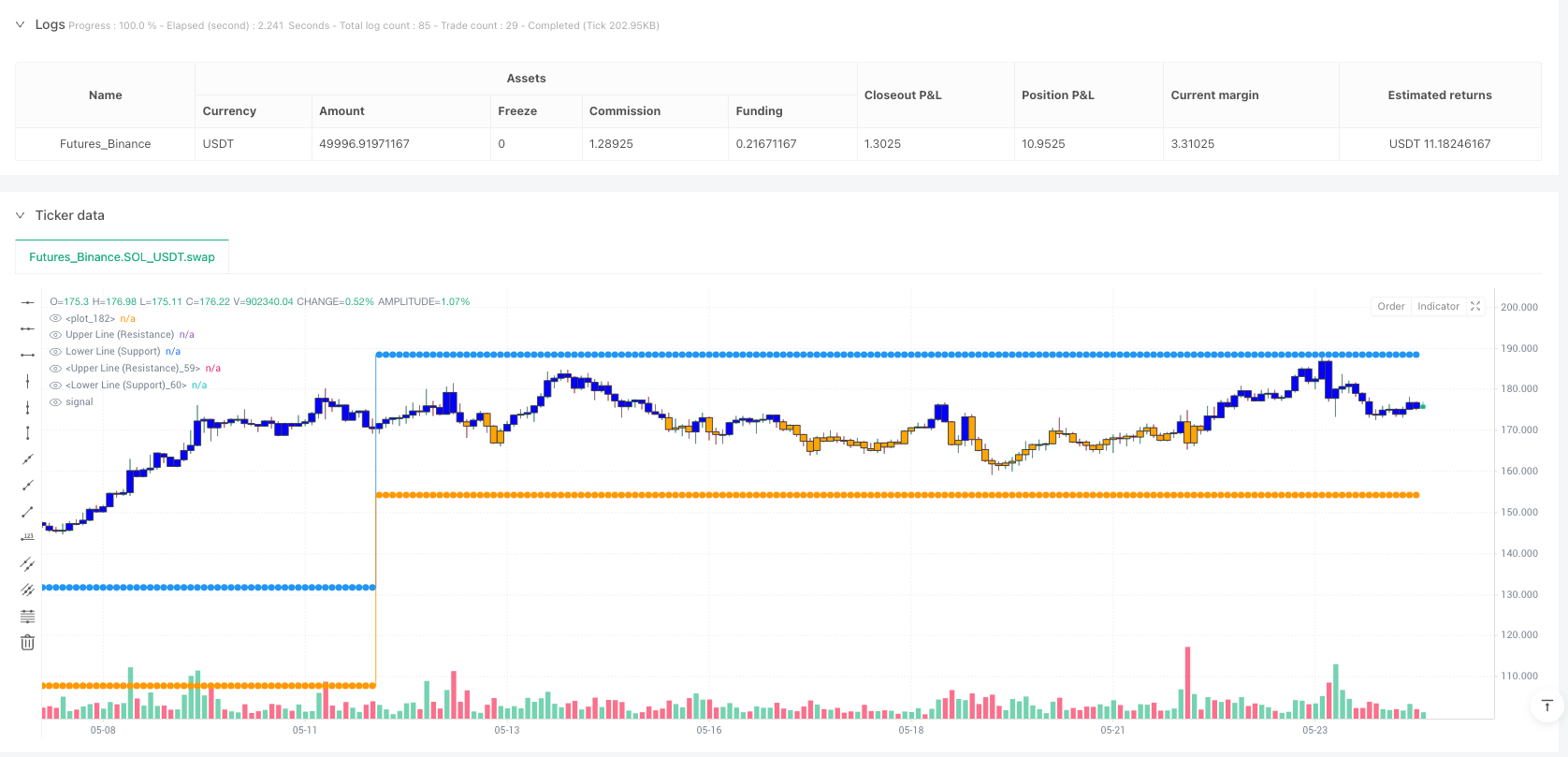Collapse the Logs section
This screenshot has height=757, width=1568.
pyautogui.click(x=20, y=24)
